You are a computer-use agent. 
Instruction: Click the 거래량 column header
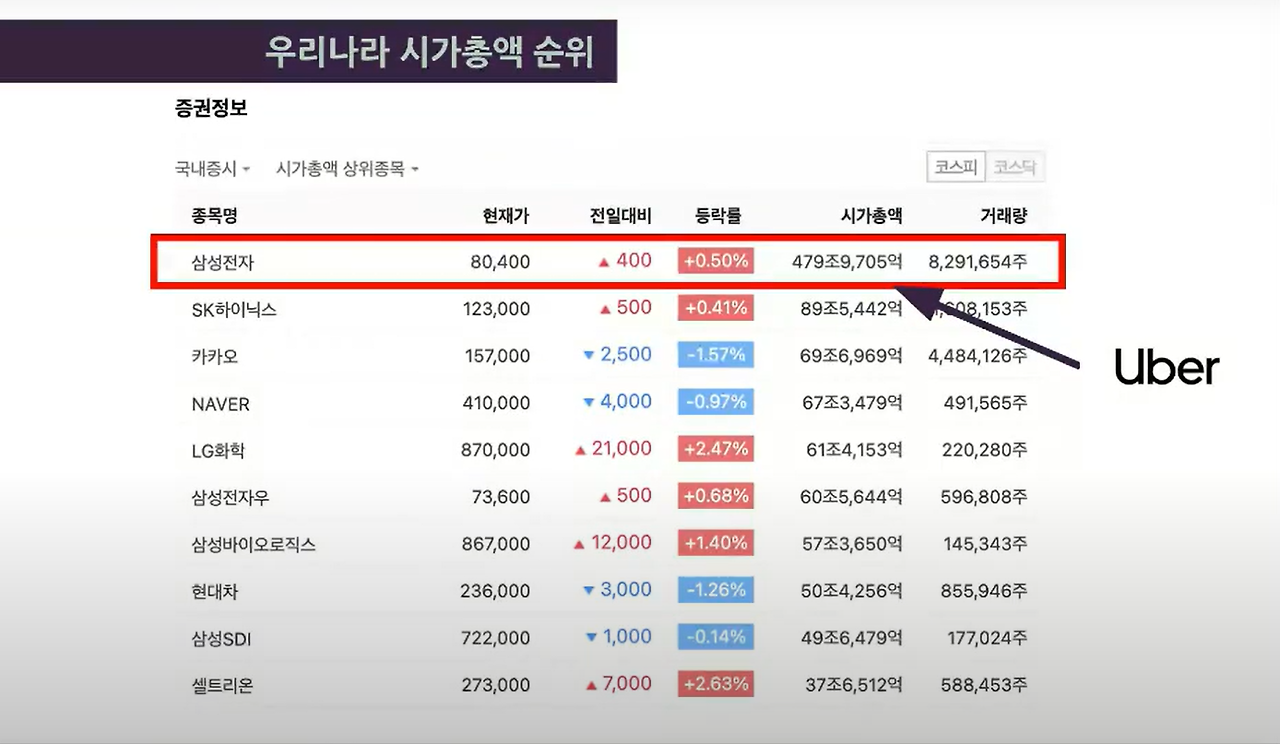(x=1004, y=215)
